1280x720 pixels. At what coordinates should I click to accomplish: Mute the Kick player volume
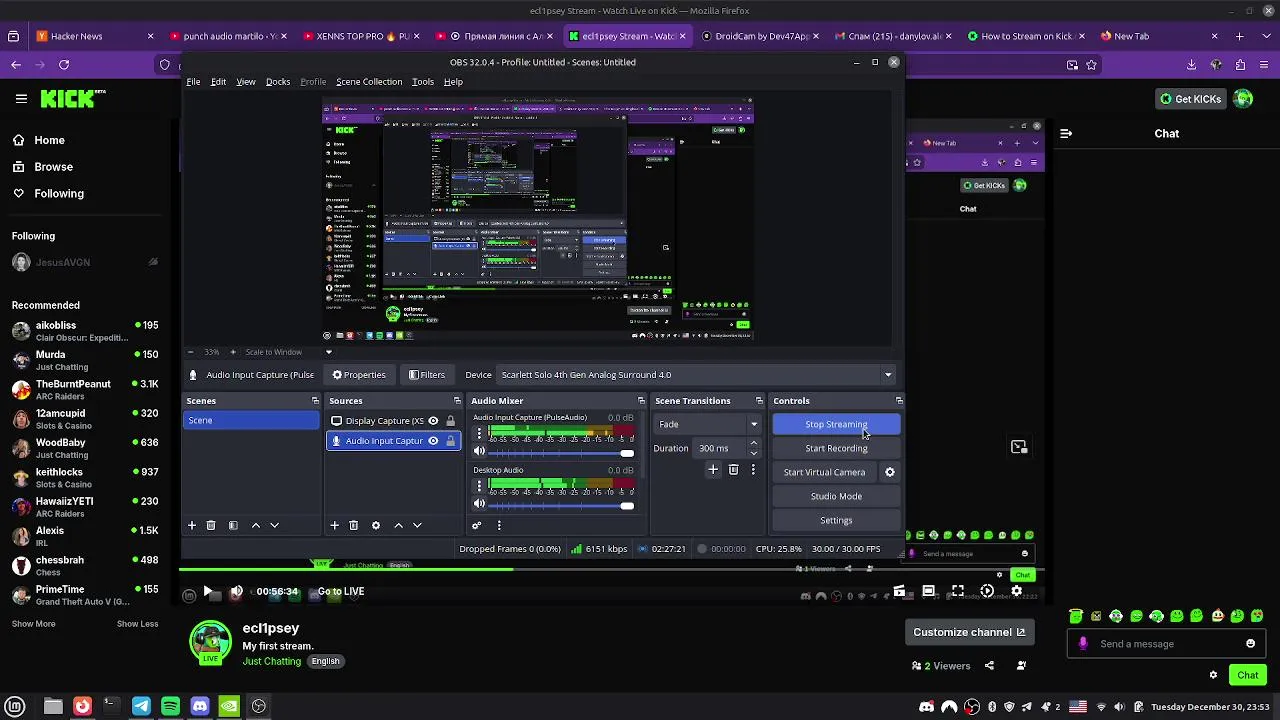point(236,592)
